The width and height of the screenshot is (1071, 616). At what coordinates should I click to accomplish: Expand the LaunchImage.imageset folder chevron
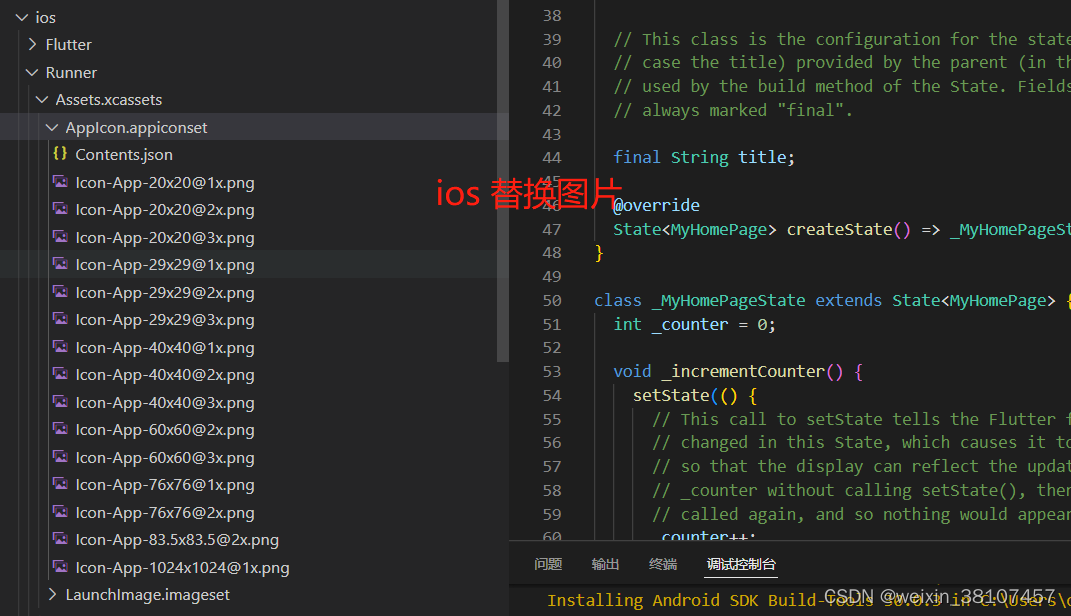52,594
